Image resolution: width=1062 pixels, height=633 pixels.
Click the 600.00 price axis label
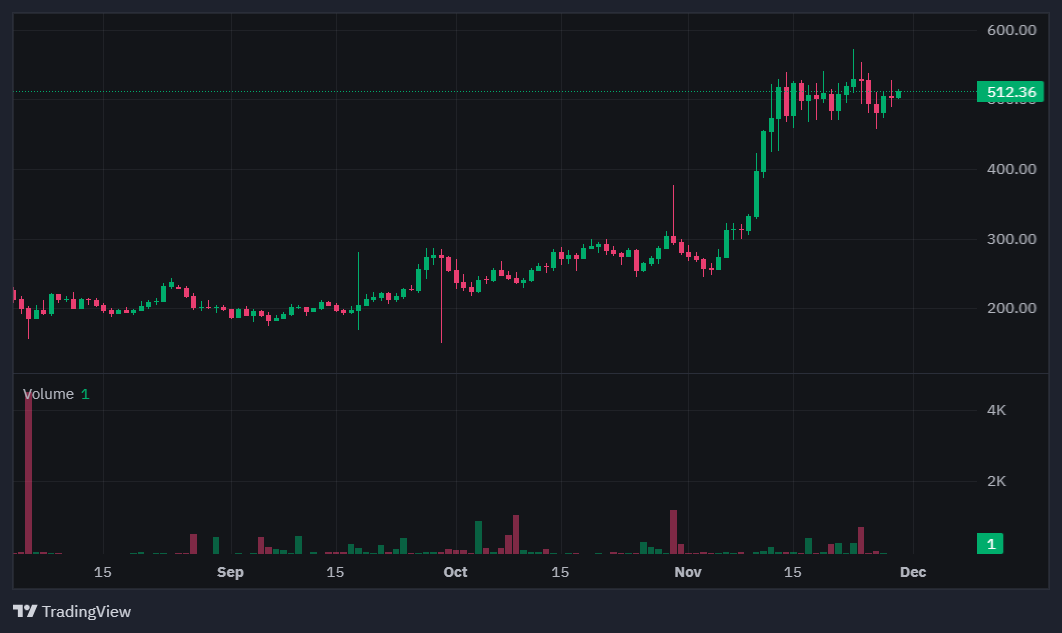tap(1011, 30)
